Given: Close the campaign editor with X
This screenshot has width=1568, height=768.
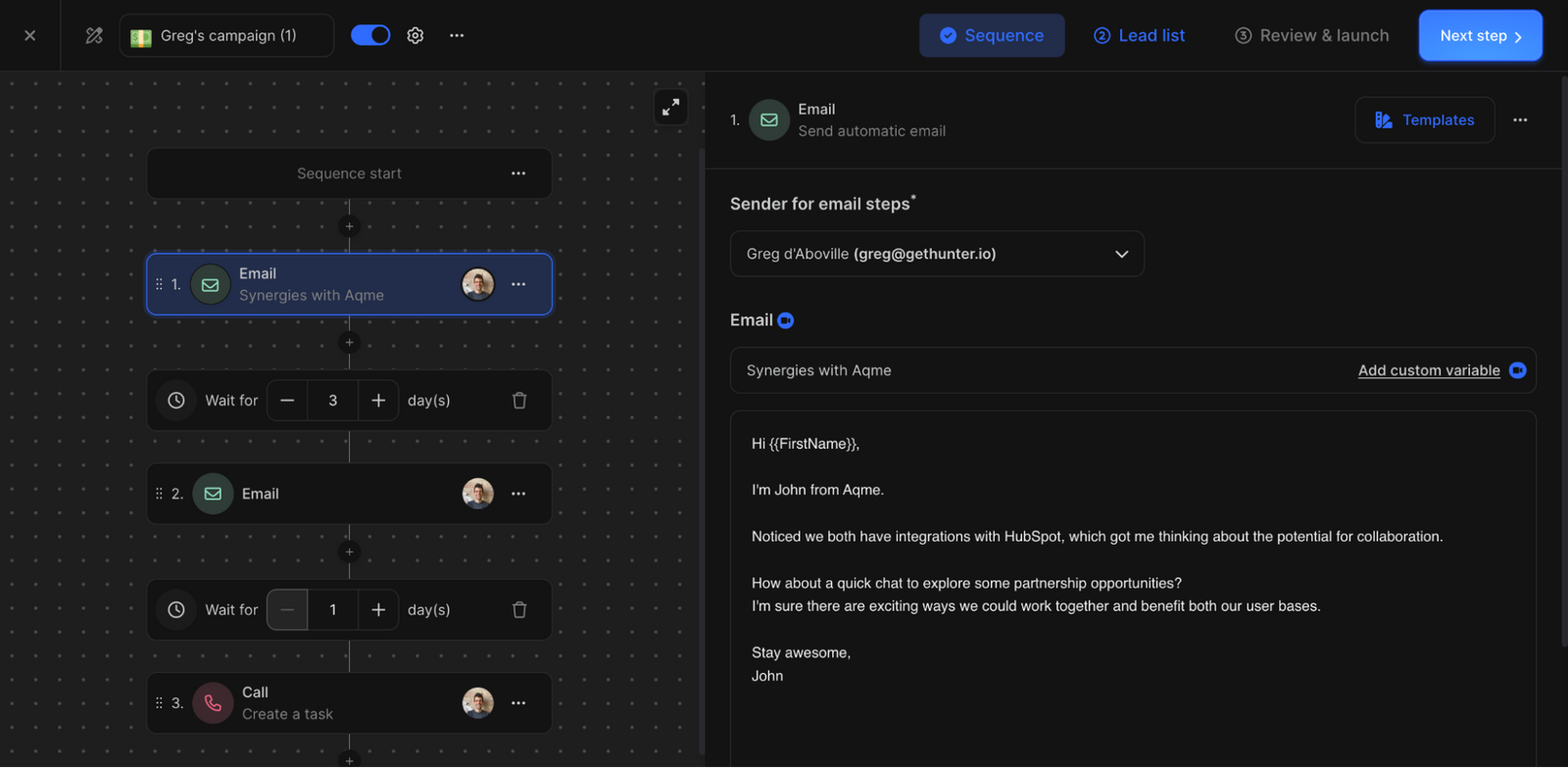Looking at the screenshot, I should tap(30, 35).
